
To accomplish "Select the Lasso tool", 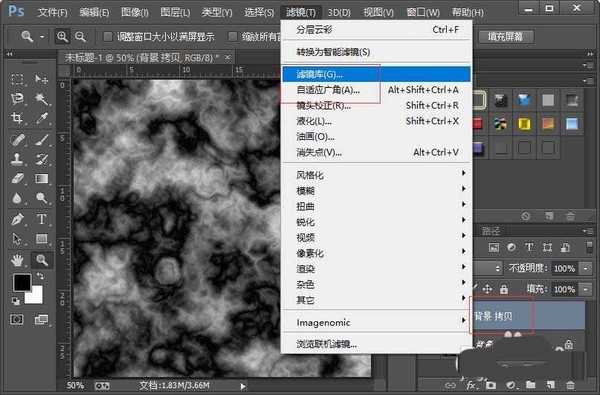I will tap(17, 99).
